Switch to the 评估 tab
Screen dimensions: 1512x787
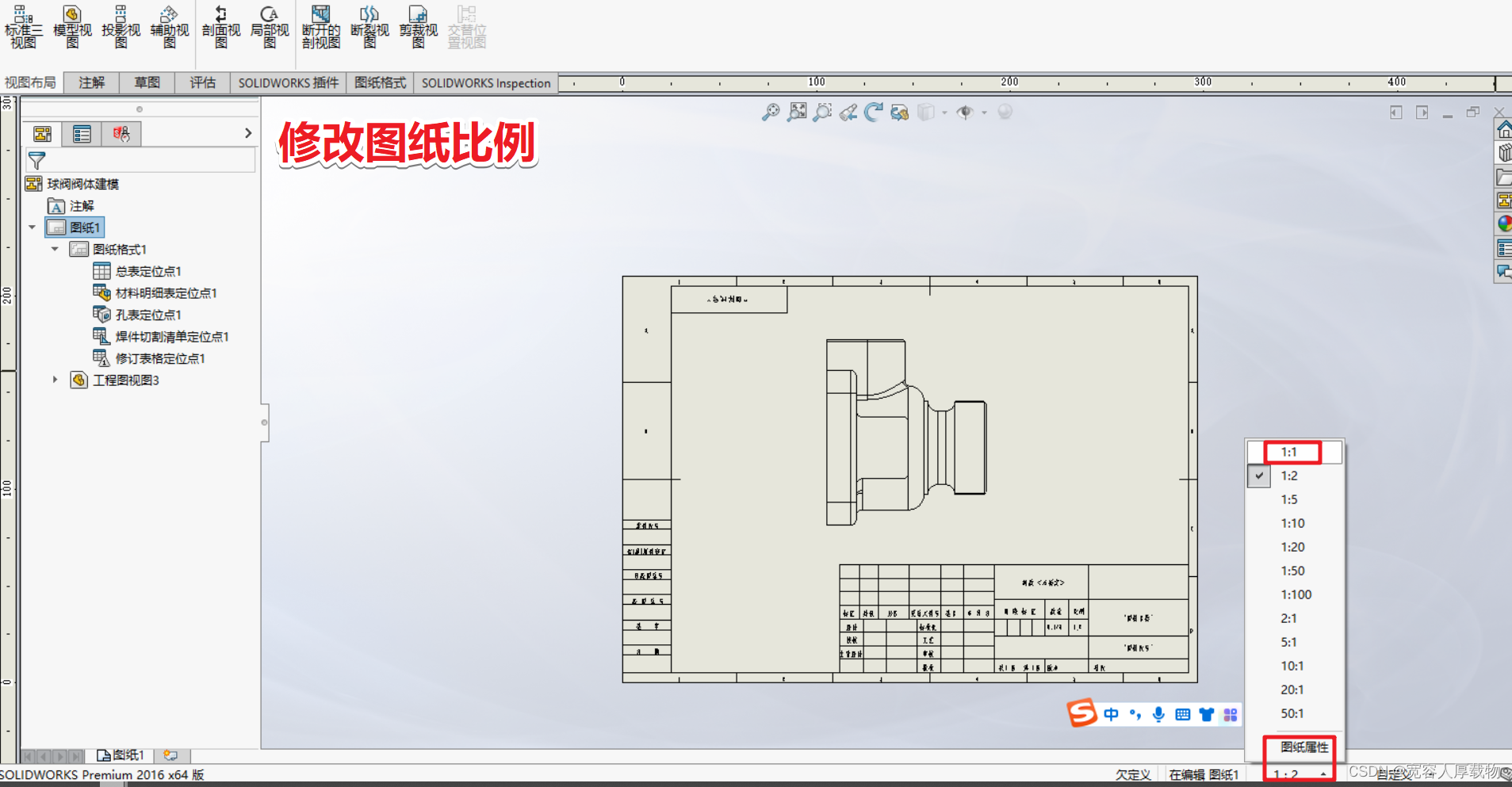pyautogui.click(x=202, y=82)
